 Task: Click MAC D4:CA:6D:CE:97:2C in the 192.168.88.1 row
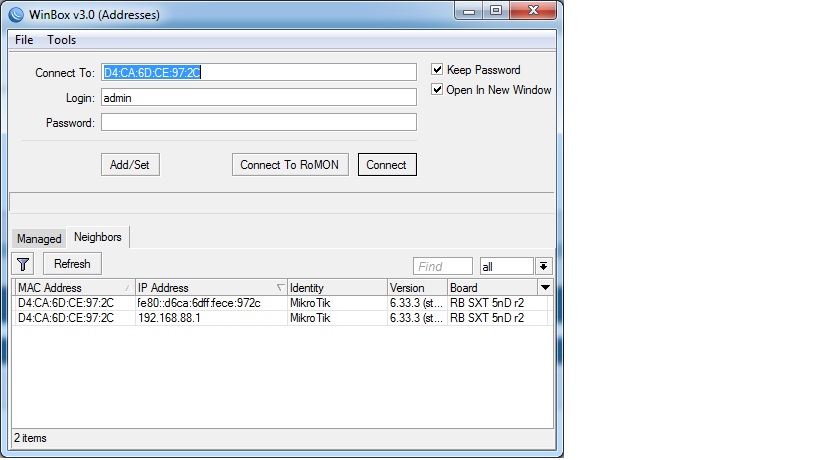[x=66, y=318]
